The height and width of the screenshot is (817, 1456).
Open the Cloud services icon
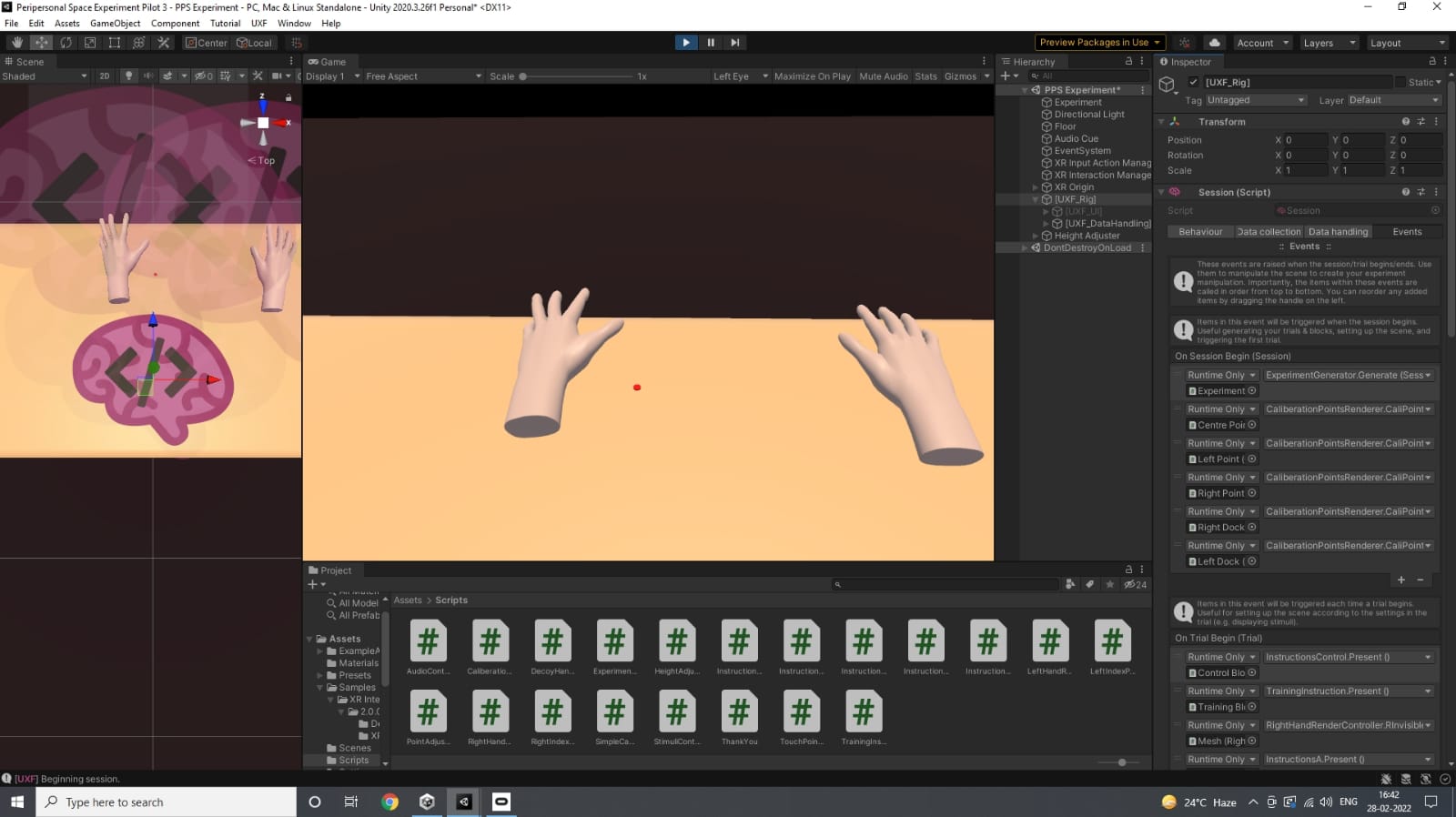[x=1214, y=43]
